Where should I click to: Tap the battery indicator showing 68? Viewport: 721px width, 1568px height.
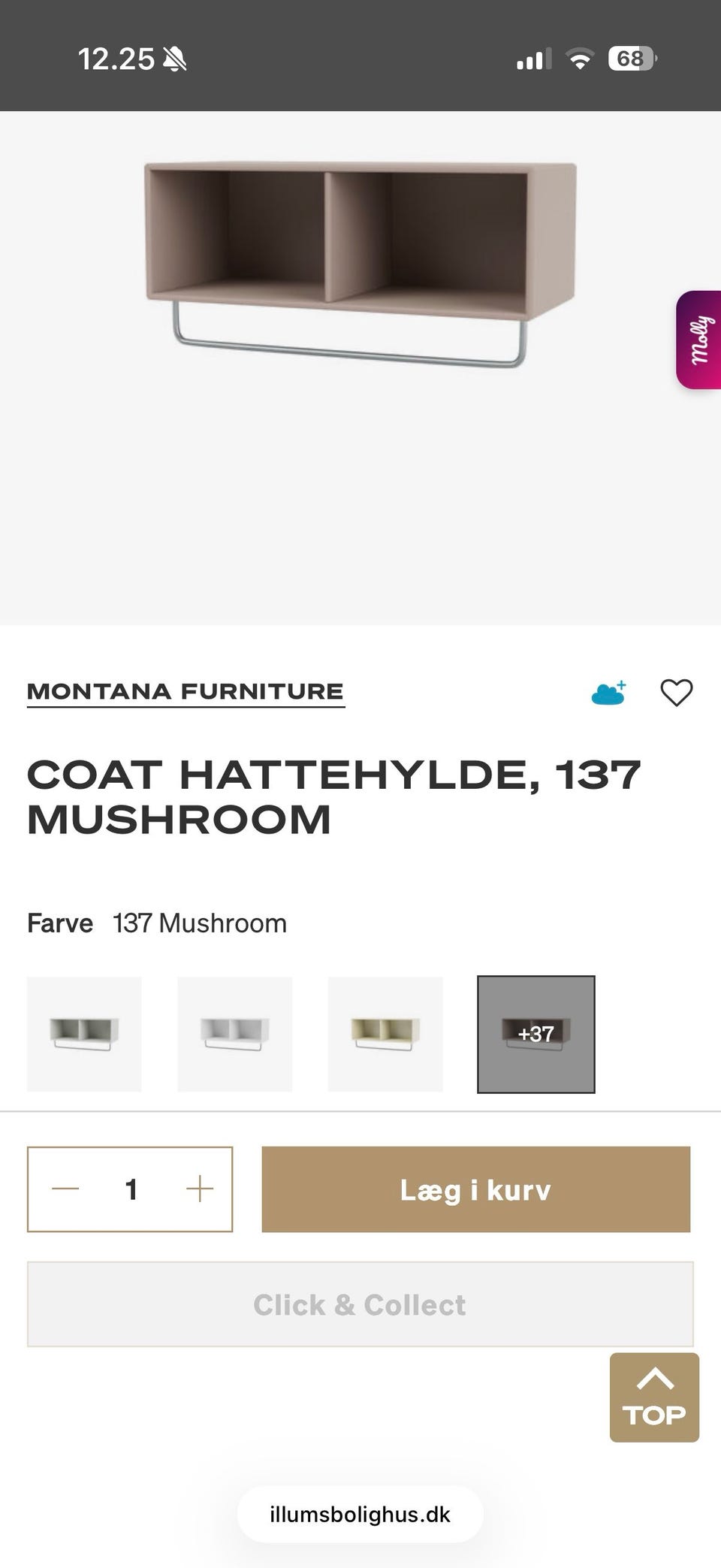[x=632, y=59]
